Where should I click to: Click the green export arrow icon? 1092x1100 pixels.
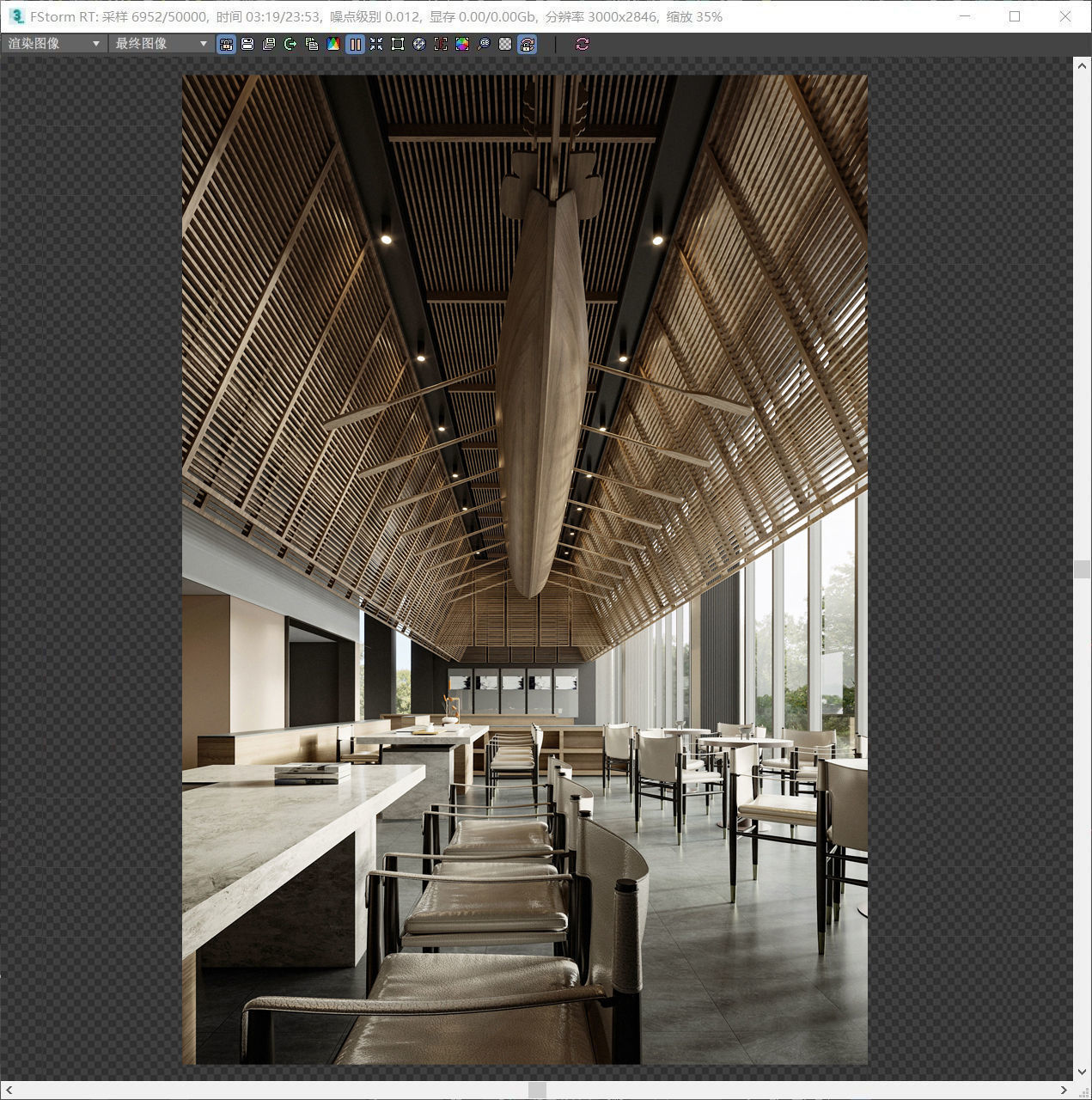coord(290,44)
